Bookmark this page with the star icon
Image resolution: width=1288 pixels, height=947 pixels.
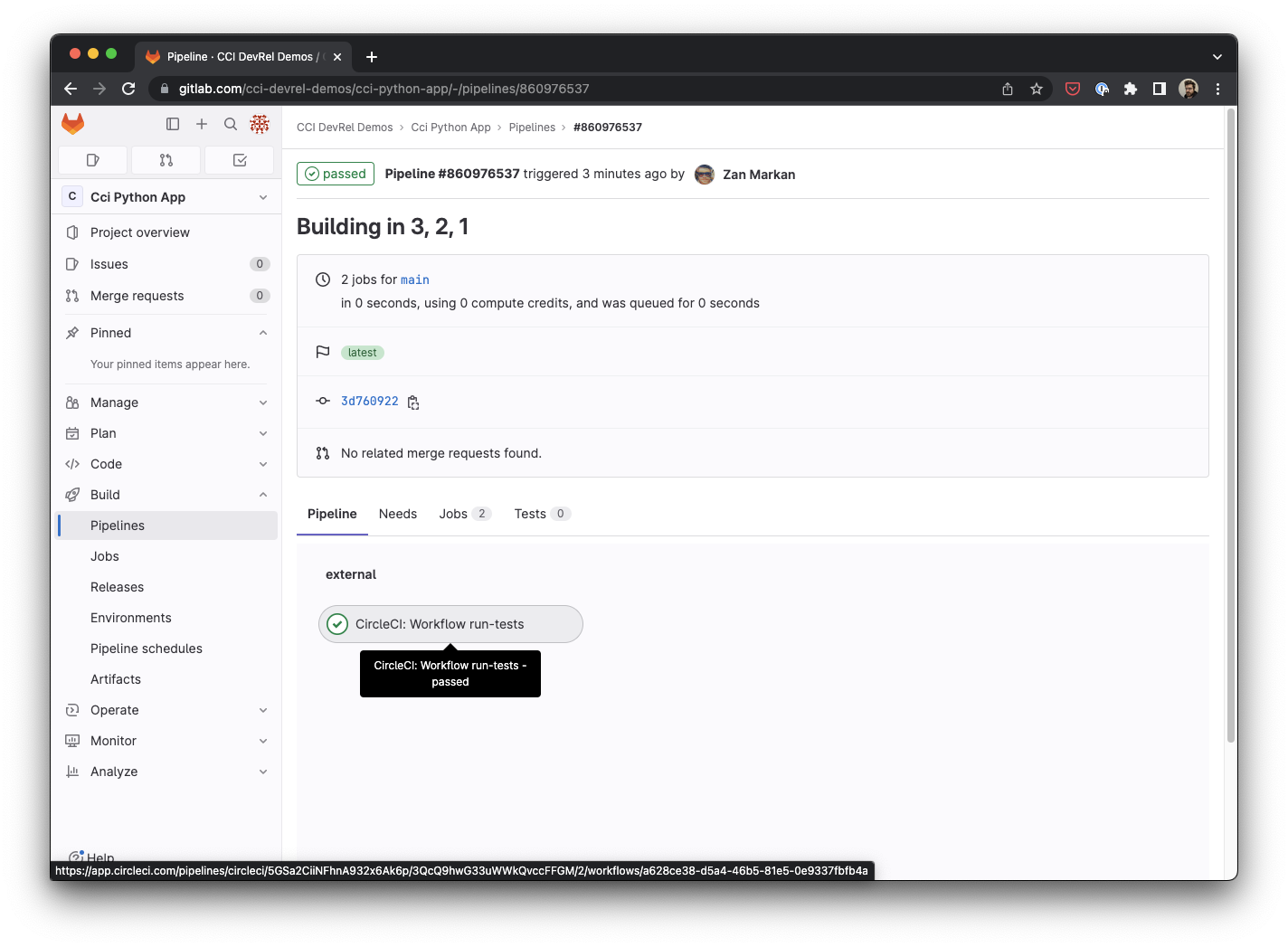1037,89
